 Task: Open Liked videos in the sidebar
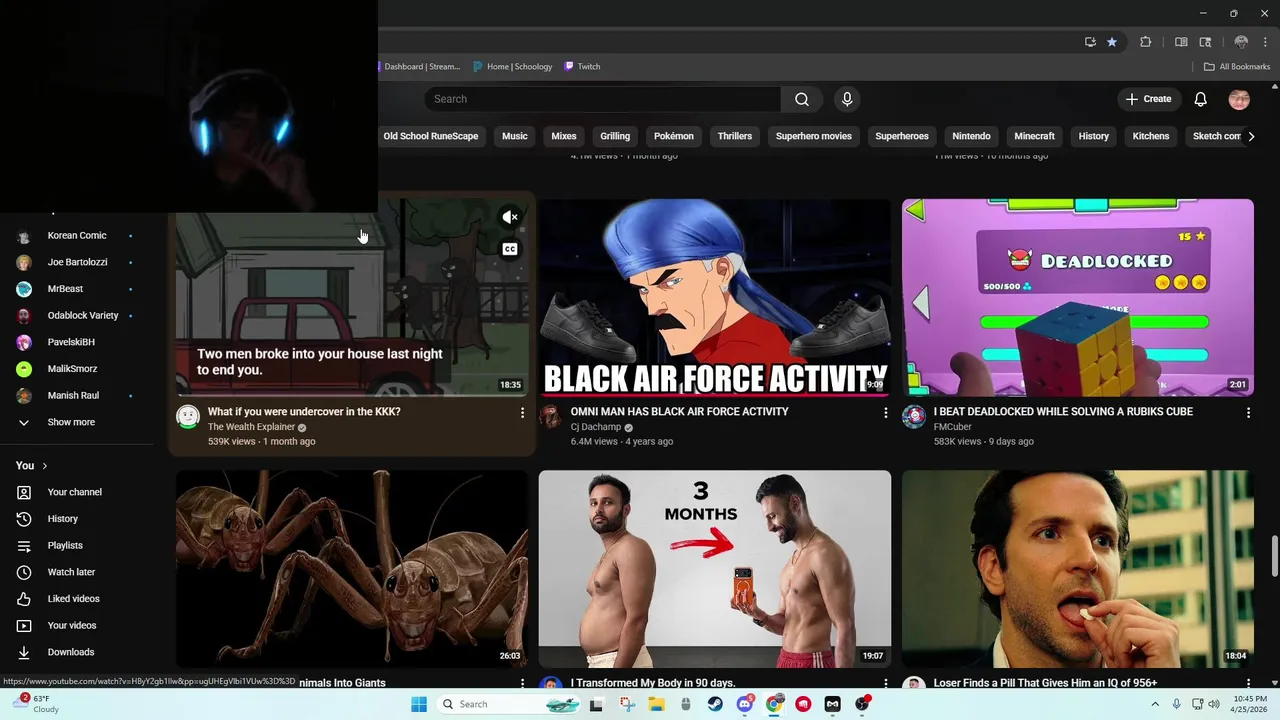point(73,599)
